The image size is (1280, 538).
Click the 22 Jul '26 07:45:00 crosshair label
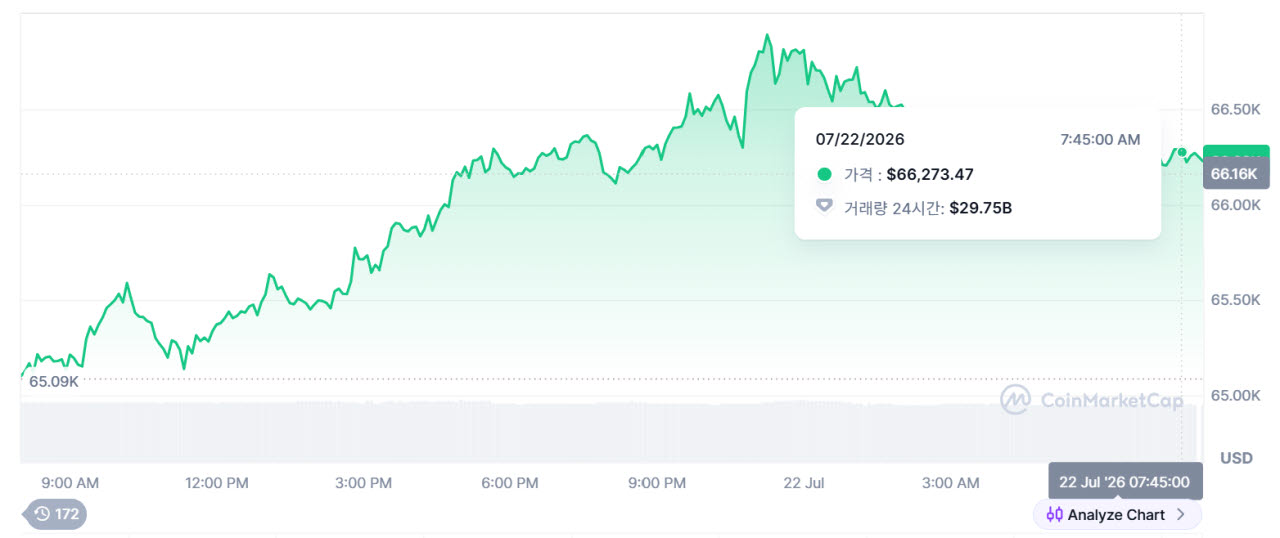tap(1125, 482)
